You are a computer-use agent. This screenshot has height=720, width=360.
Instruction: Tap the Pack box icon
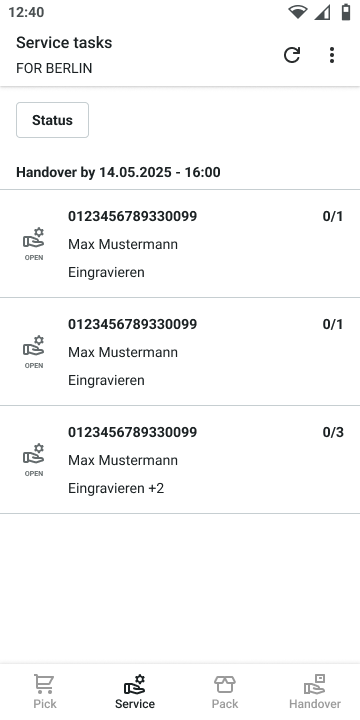225,685
